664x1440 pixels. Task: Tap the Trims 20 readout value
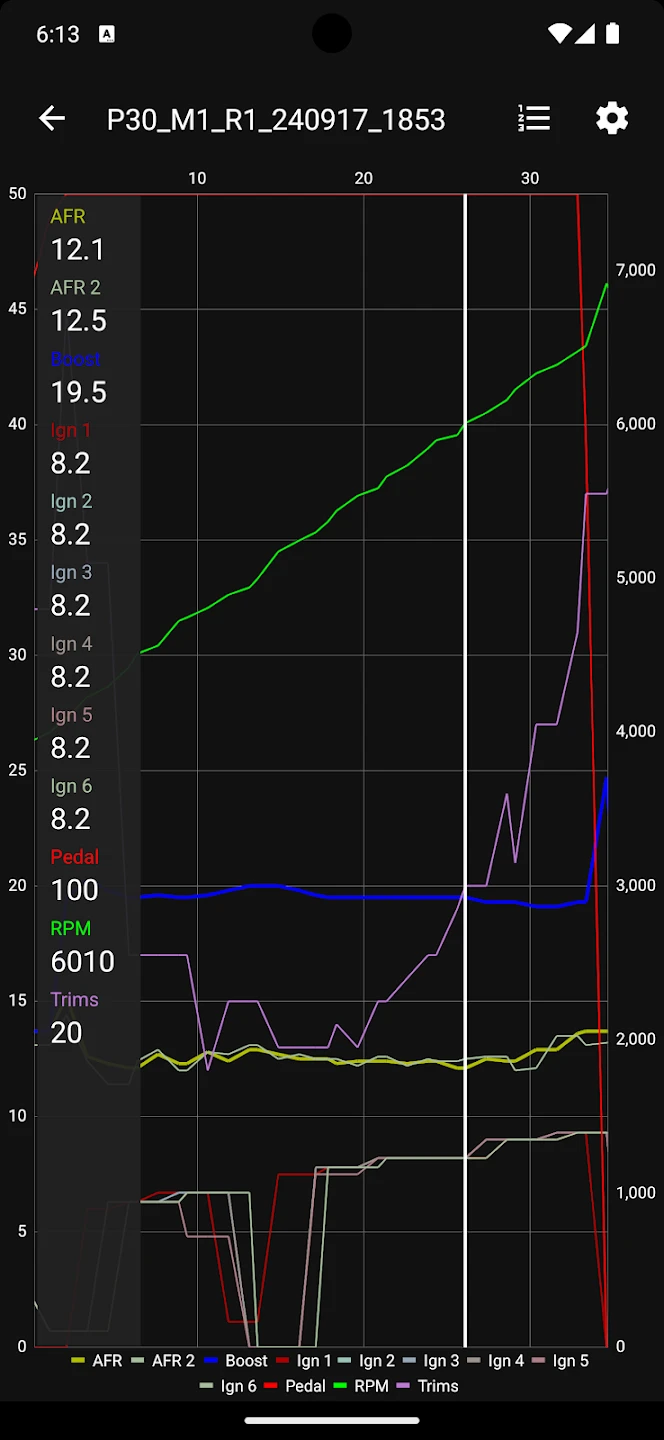tap(66, 1033)
